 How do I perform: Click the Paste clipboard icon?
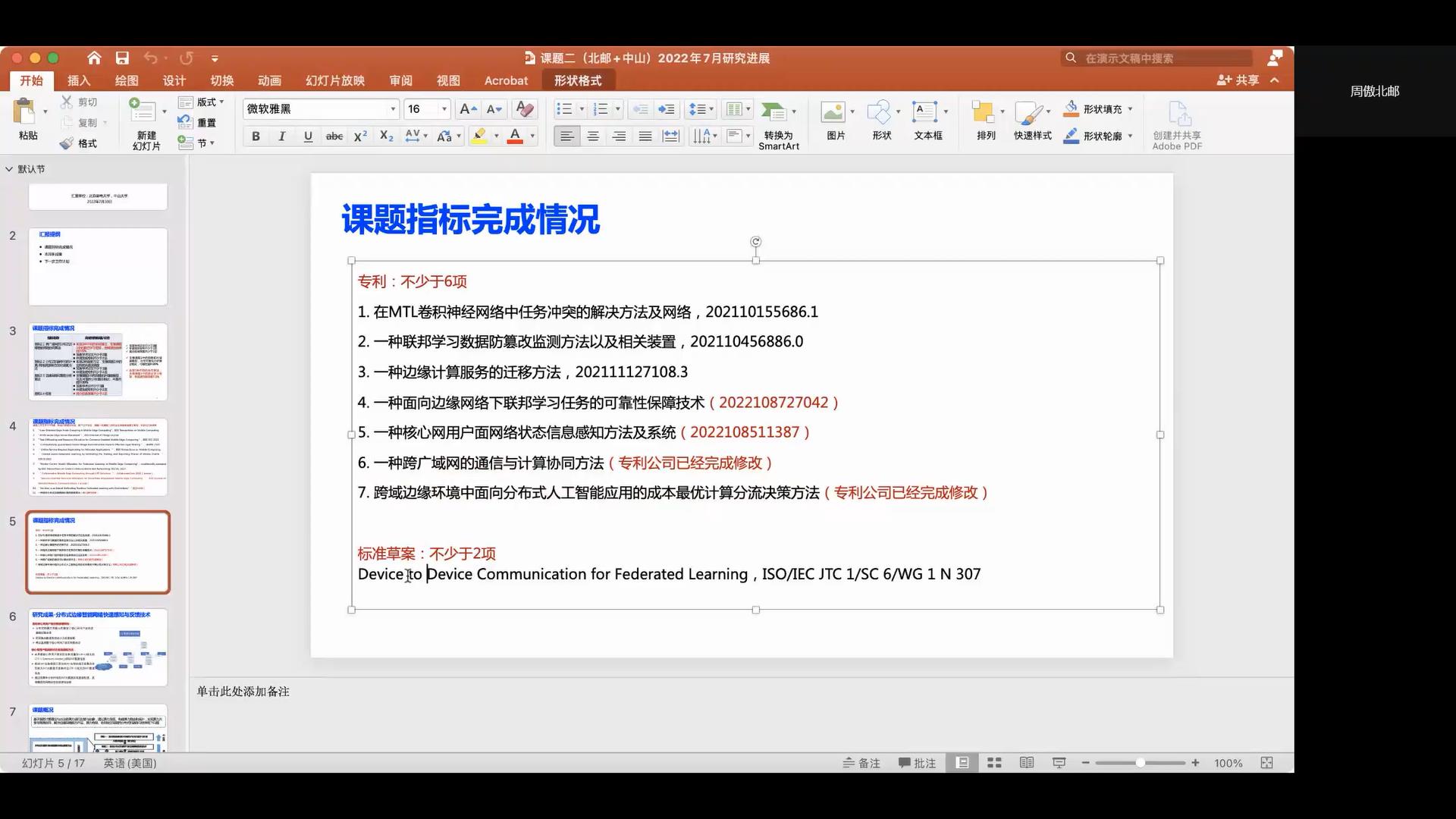(25, 112)
